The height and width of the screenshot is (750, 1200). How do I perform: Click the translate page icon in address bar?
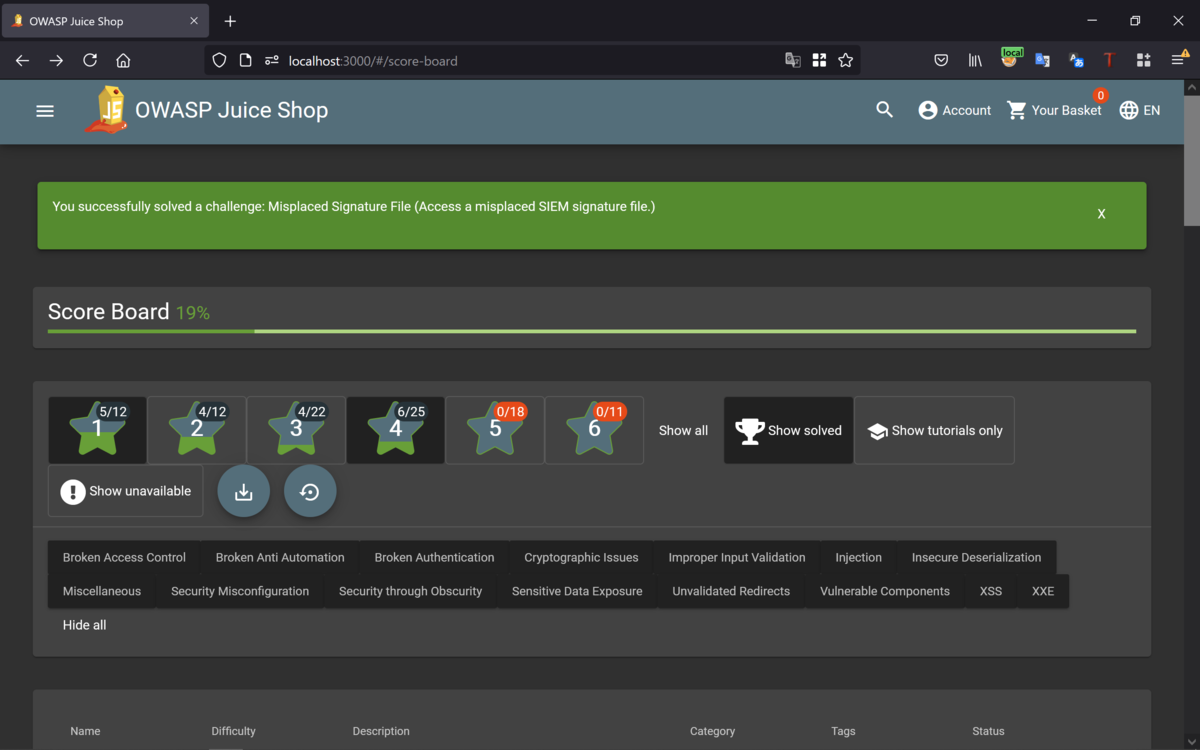coord(793,61)
